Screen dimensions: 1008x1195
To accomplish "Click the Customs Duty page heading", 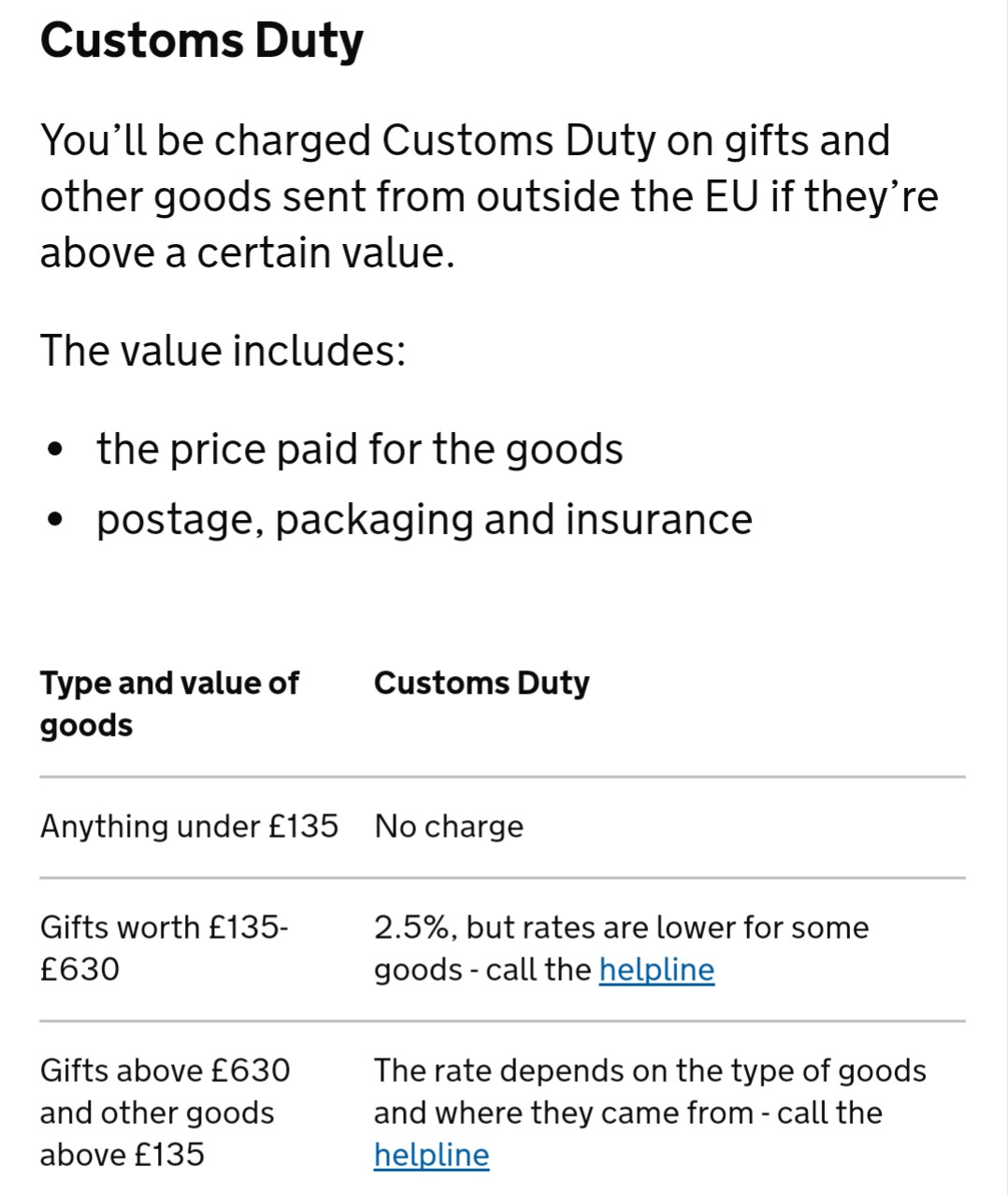I will click(201, 41).
